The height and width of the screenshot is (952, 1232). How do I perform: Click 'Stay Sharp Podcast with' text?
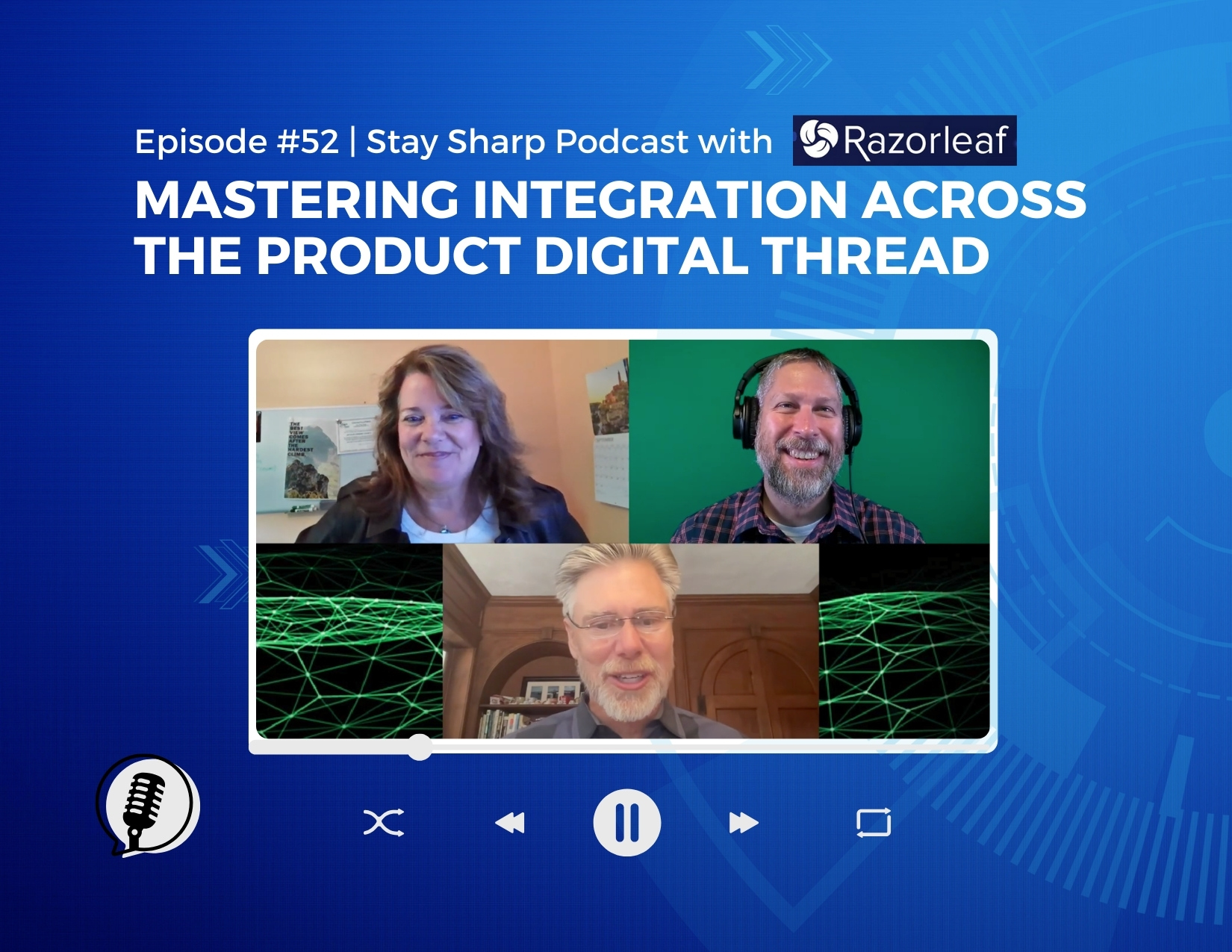(569, 142)
